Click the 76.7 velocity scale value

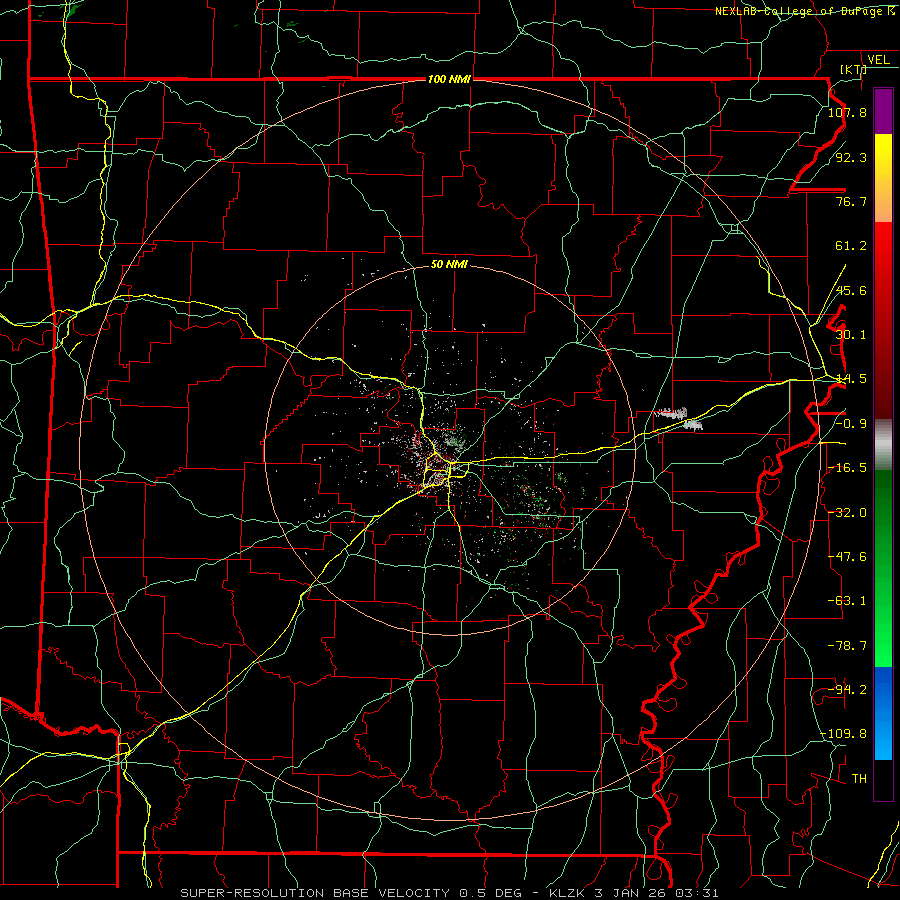(851, 201)
